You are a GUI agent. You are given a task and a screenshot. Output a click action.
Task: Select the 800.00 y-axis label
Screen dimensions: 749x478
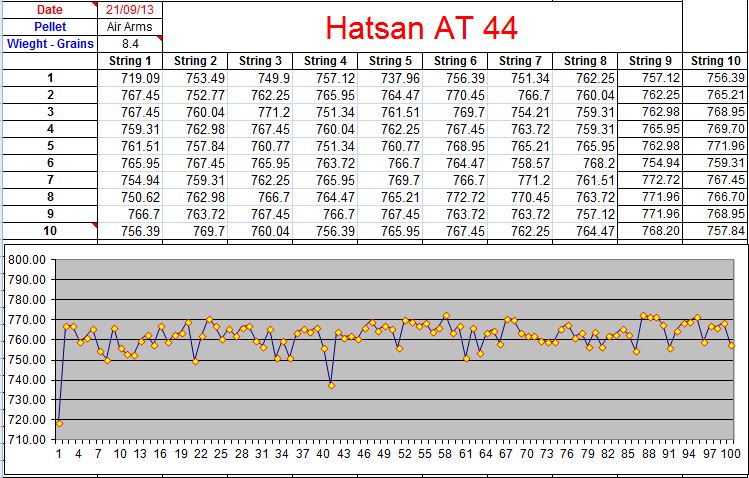pyautogui.click(x=27, y=260)
